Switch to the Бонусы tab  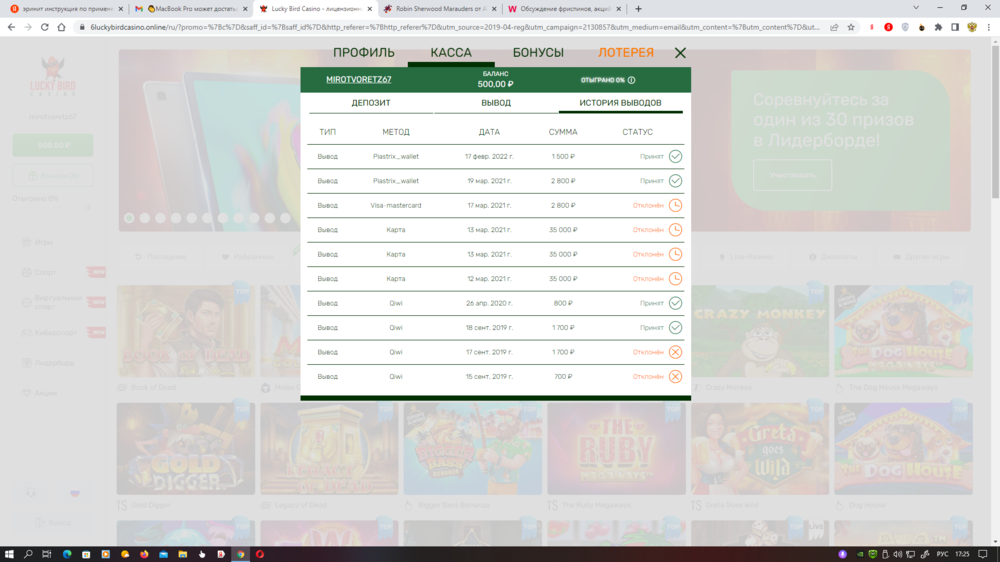pyautogui.click(x=538, y=53)
